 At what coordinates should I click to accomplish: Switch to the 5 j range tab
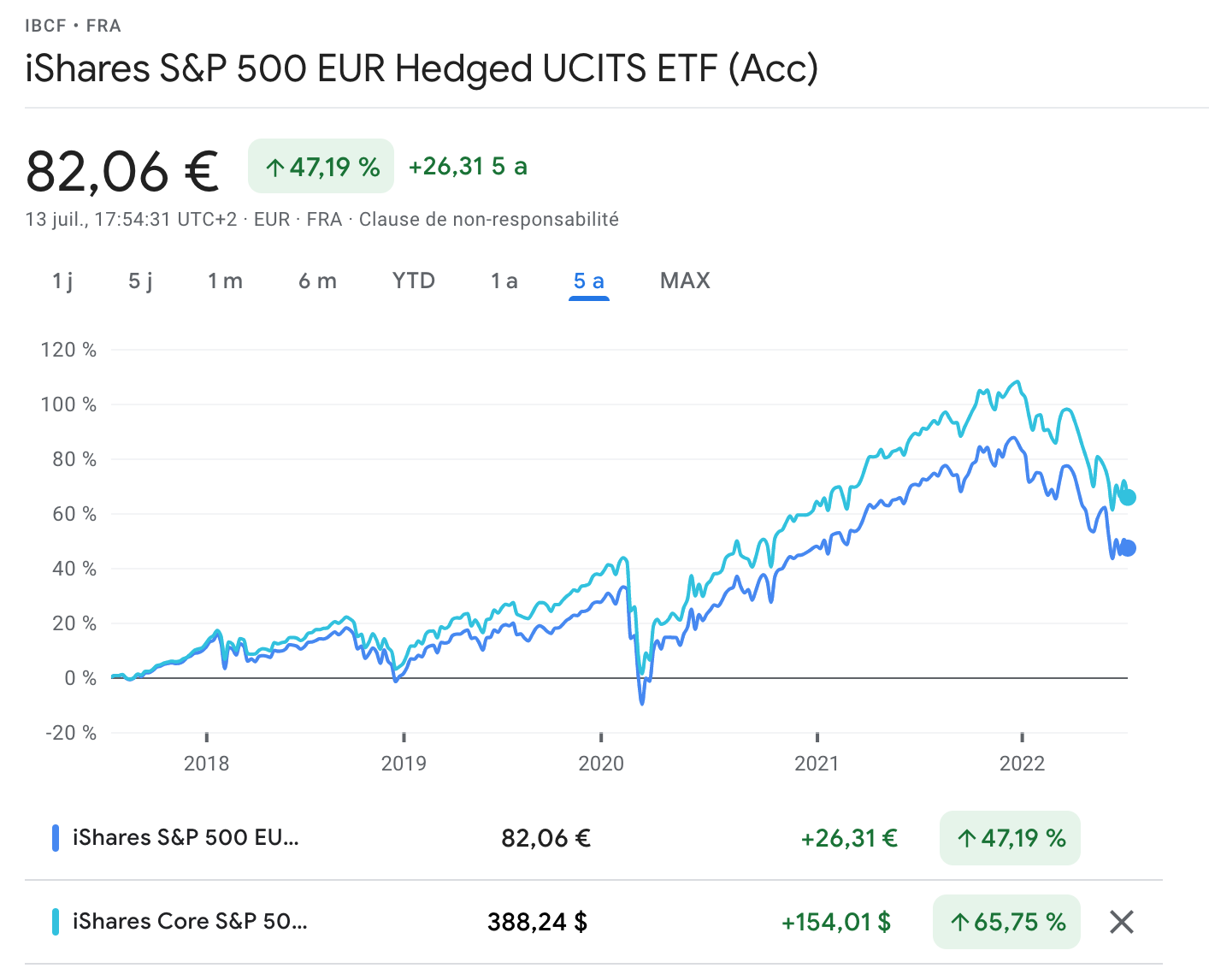140,281
